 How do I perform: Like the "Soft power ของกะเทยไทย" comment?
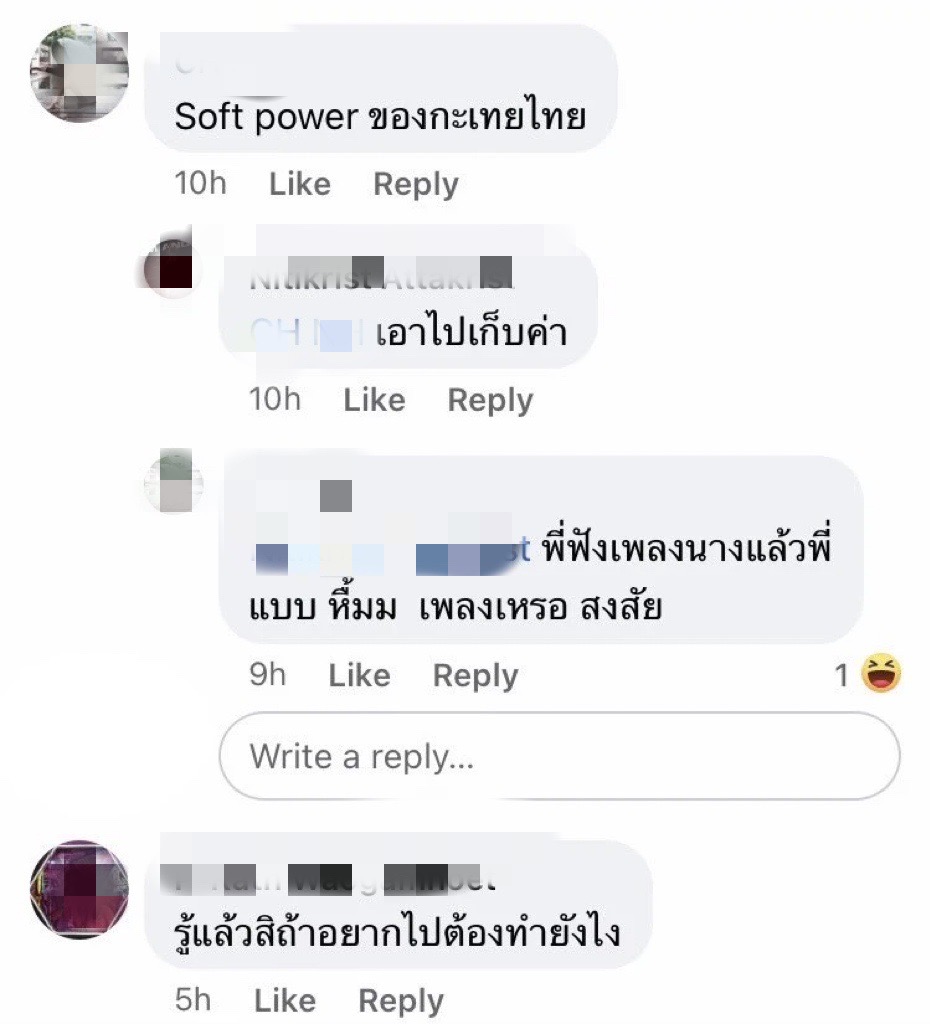pyautogui.click(x=300, y=184)
